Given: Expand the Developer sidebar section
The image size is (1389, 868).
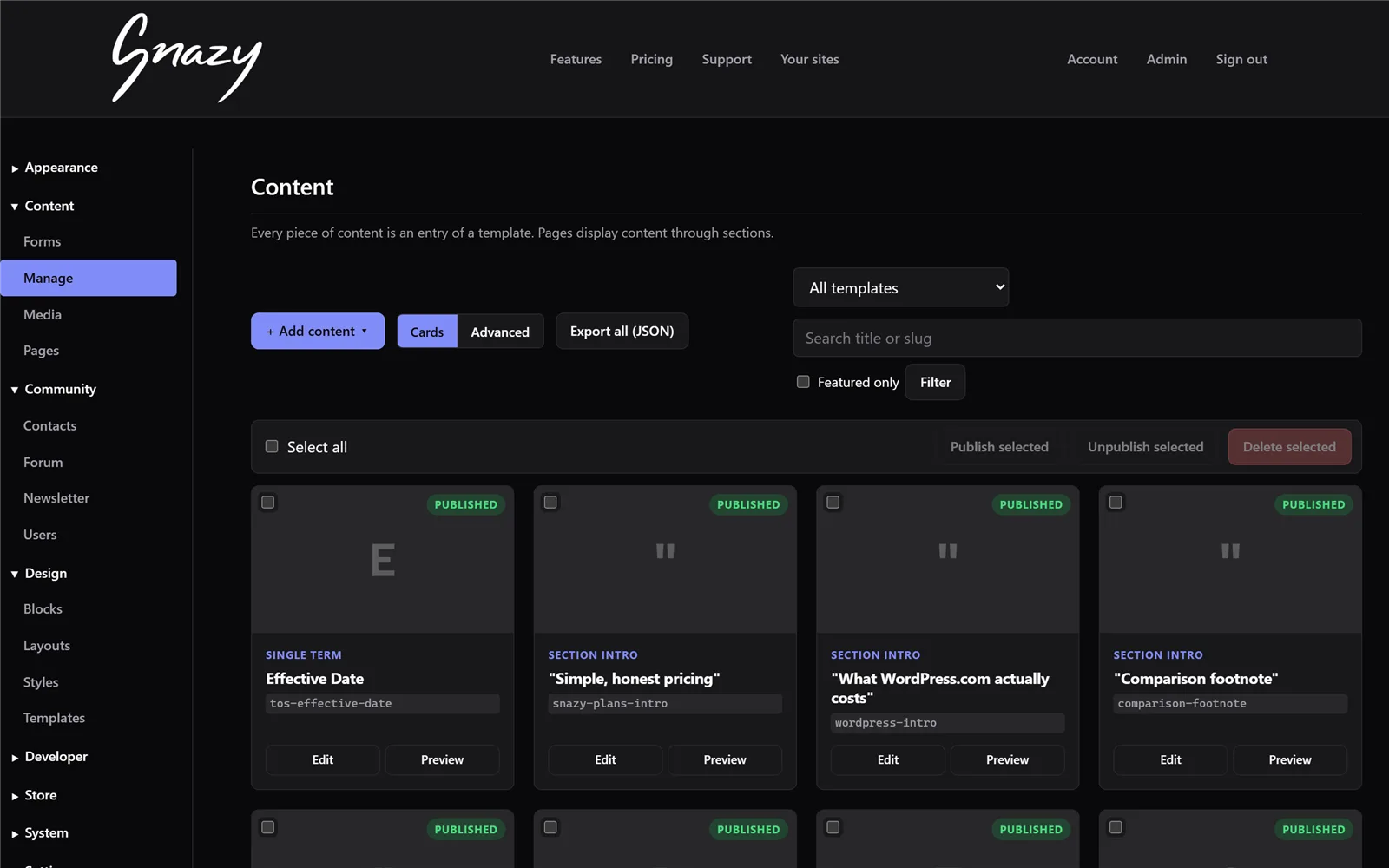Looking at the screenshot, I should (x=49, y=757).
